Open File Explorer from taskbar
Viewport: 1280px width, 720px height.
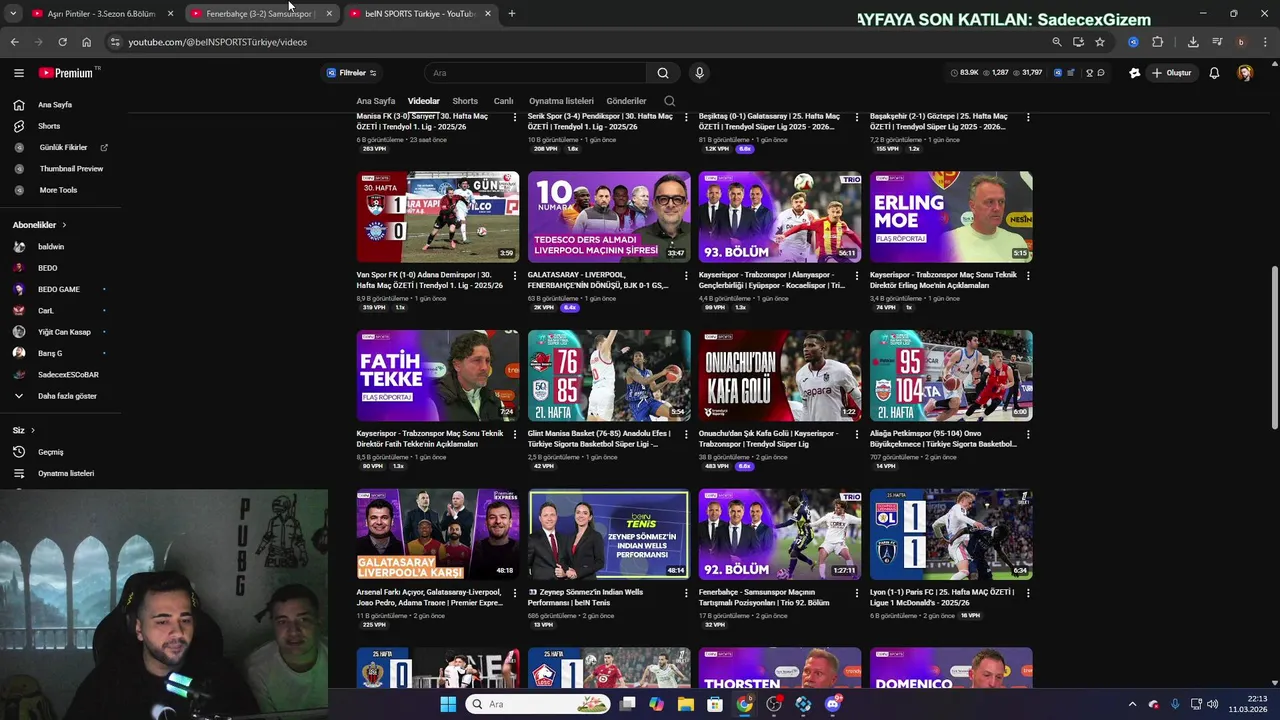pyautogui.click(x=686, y=704)
